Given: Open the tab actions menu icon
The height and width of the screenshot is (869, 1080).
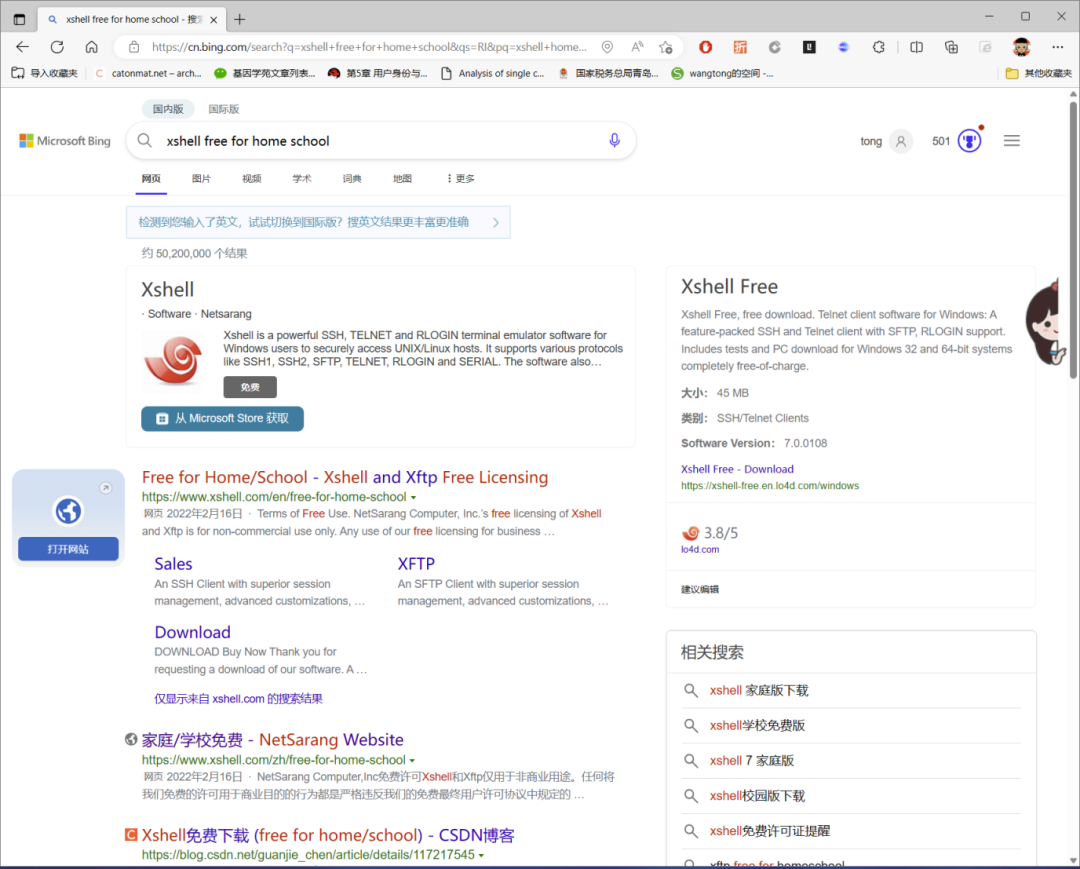Looking at the screenshot, I should pos(19,19).
